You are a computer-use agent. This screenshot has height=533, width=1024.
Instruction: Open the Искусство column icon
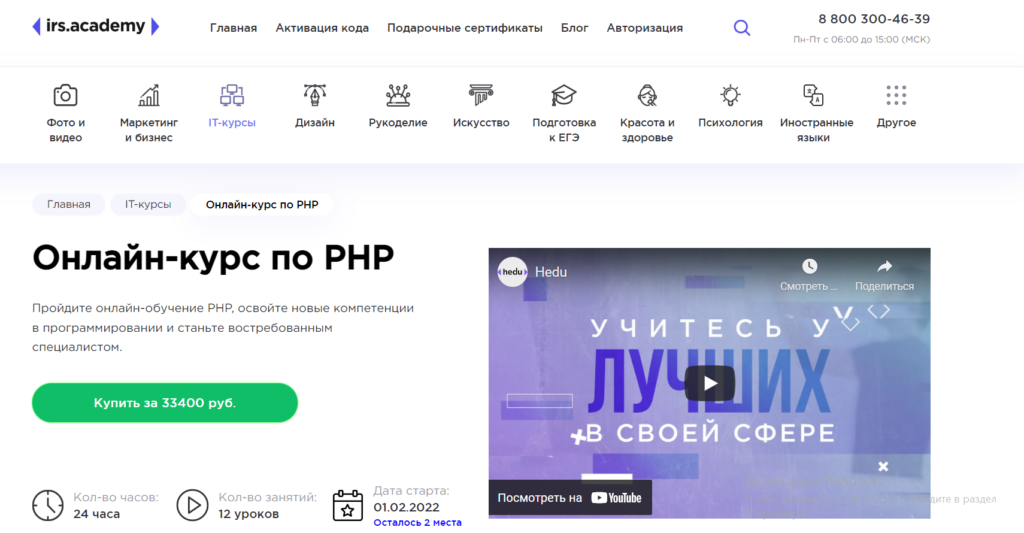coord(481,95)
